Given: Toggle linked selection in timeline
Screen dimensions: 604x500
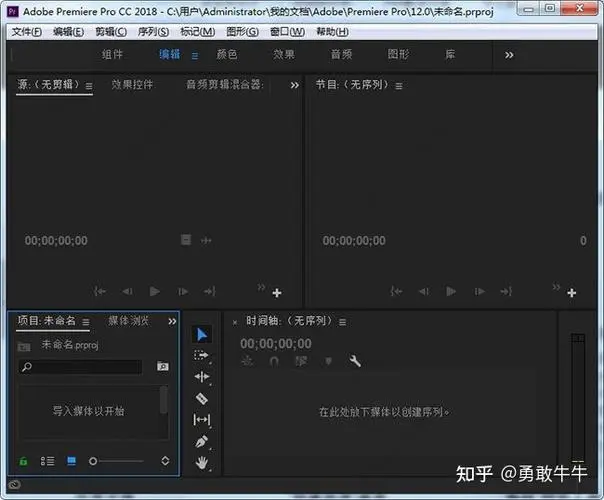Looking at the screenshot, I should point(301,361).
